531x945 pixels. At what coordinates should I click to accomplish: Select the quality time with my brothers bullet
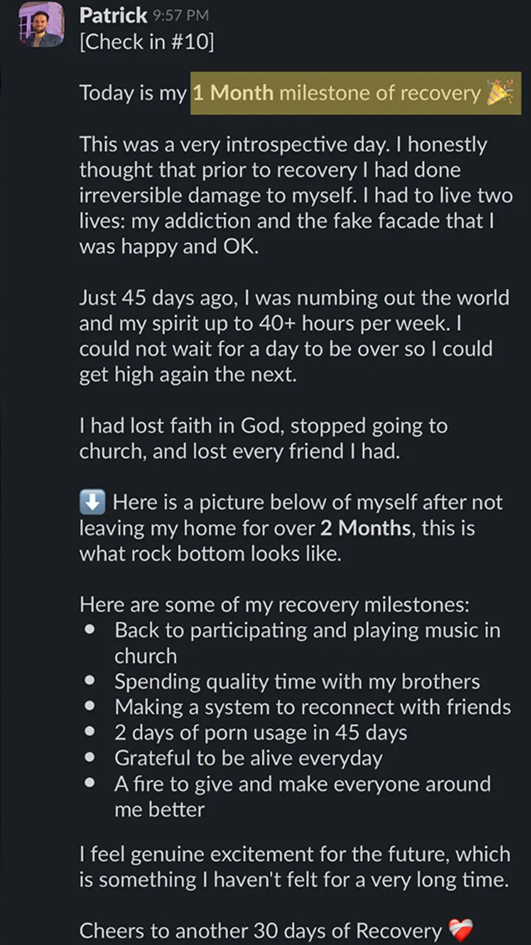(297, 682)
